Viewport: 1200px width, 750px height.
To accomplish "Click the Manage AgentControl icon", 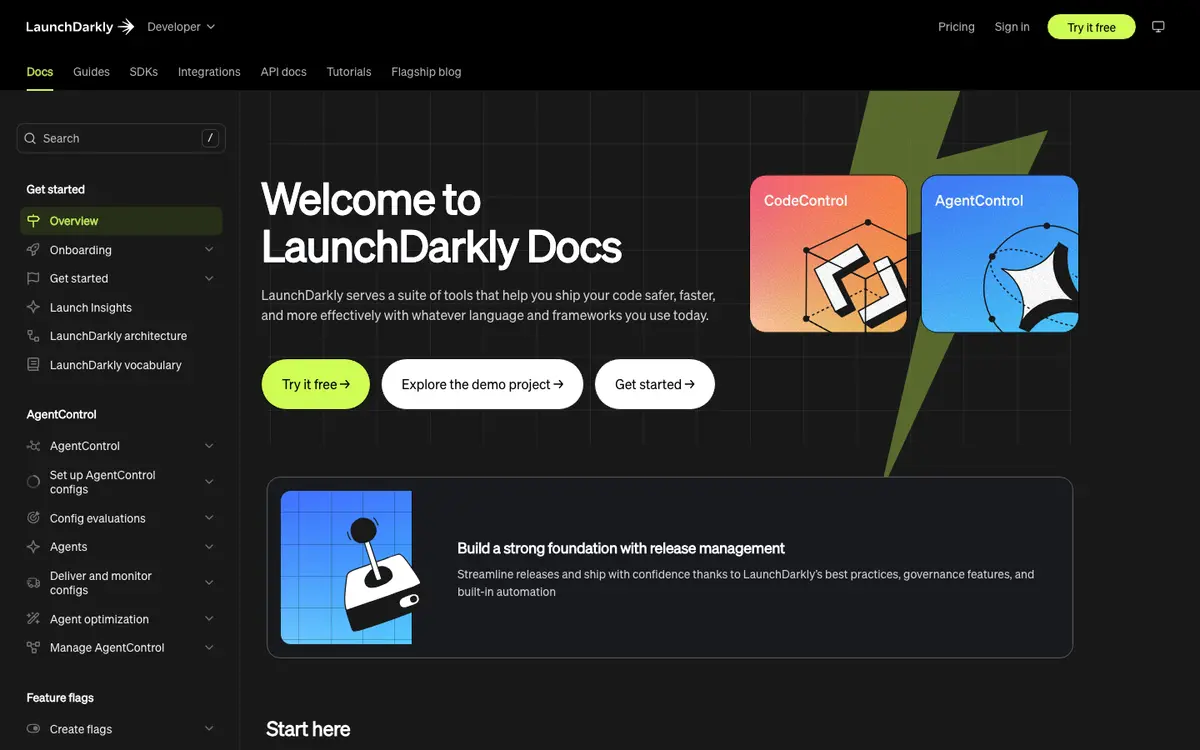I will [x=33, y=648].
